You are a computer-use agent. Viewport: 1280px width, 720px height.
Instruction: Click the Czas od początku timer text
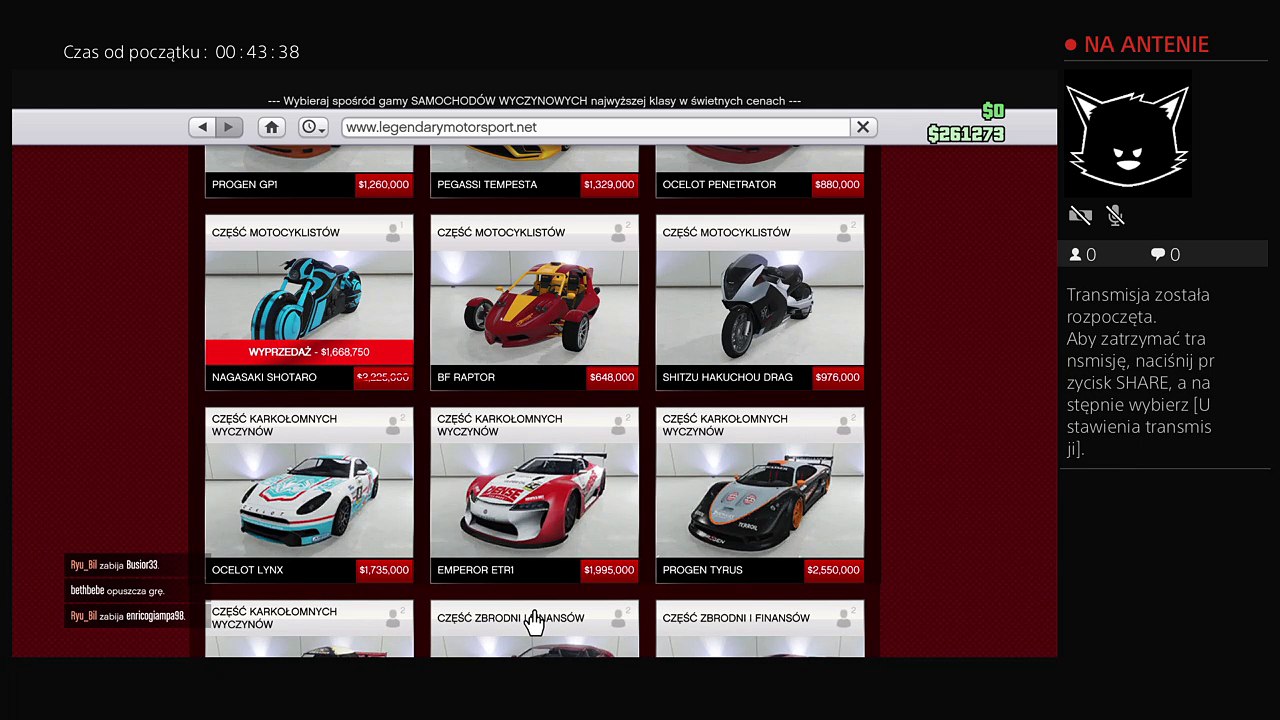[181, 52]
